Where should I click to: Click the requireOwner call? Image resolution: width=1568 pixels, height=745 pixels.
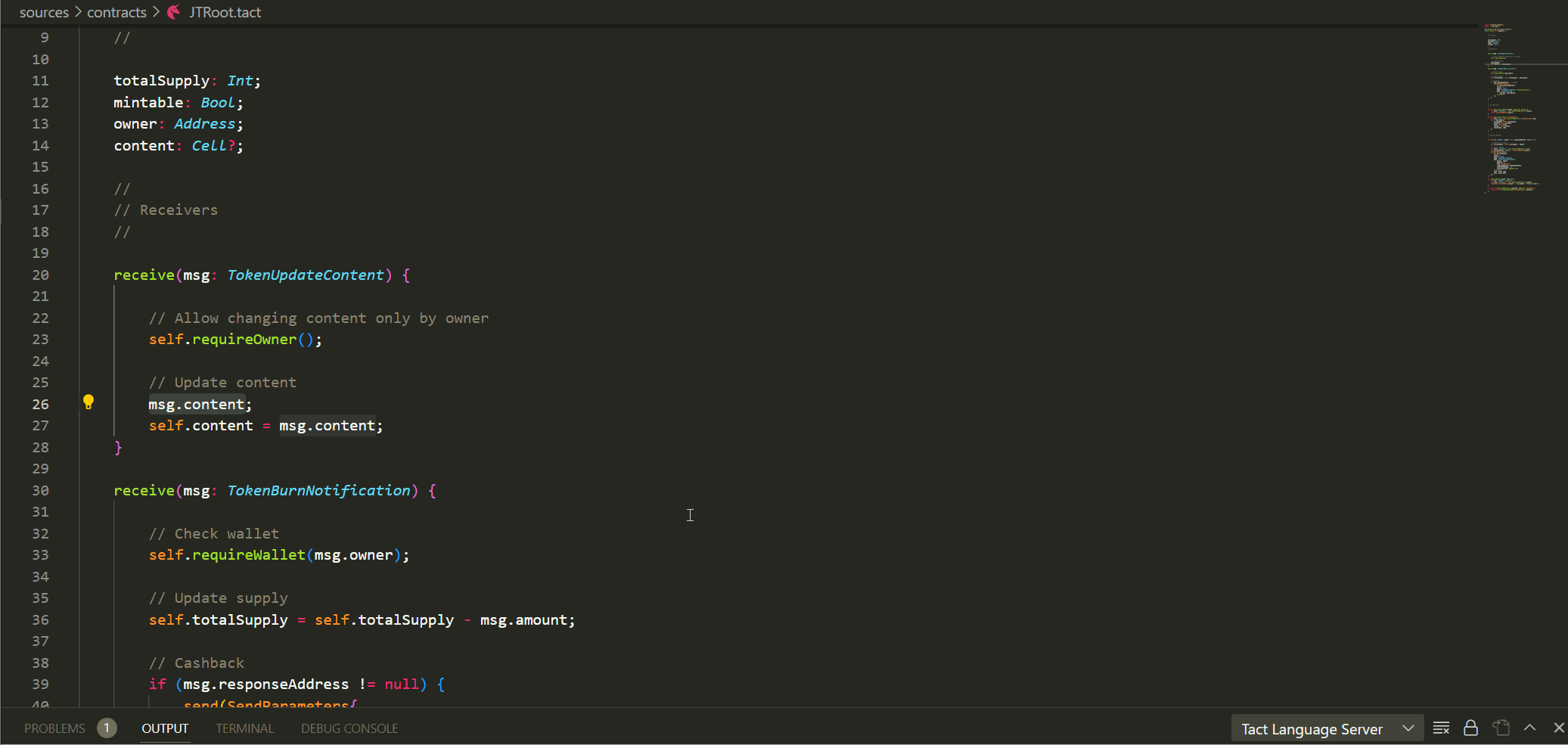pyautogui.click(x=244, y=339)
